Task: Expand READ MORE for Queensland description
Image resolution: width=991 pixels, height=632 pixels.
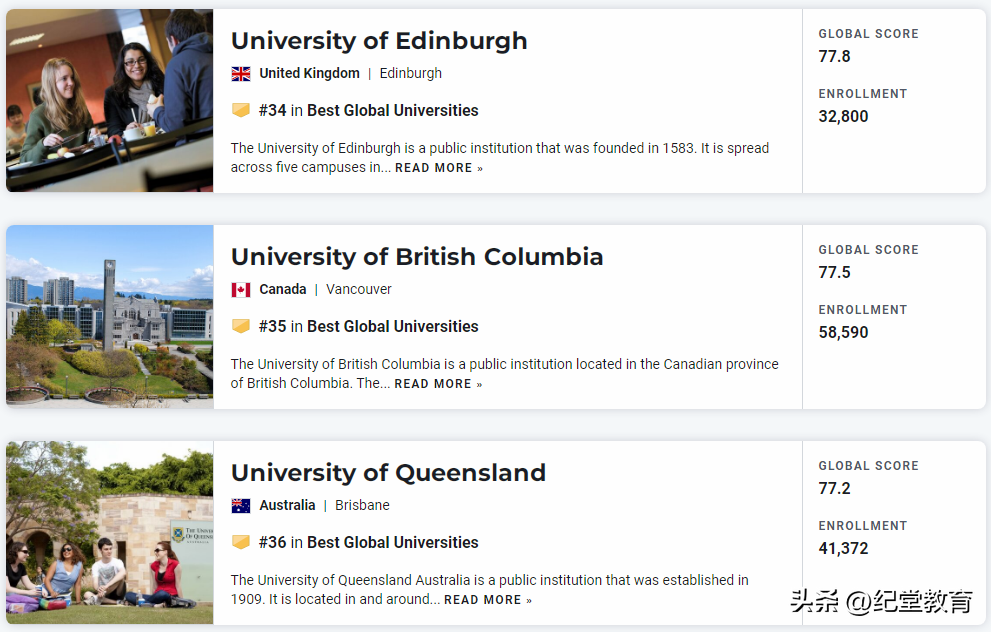Action: coord(488,600)
